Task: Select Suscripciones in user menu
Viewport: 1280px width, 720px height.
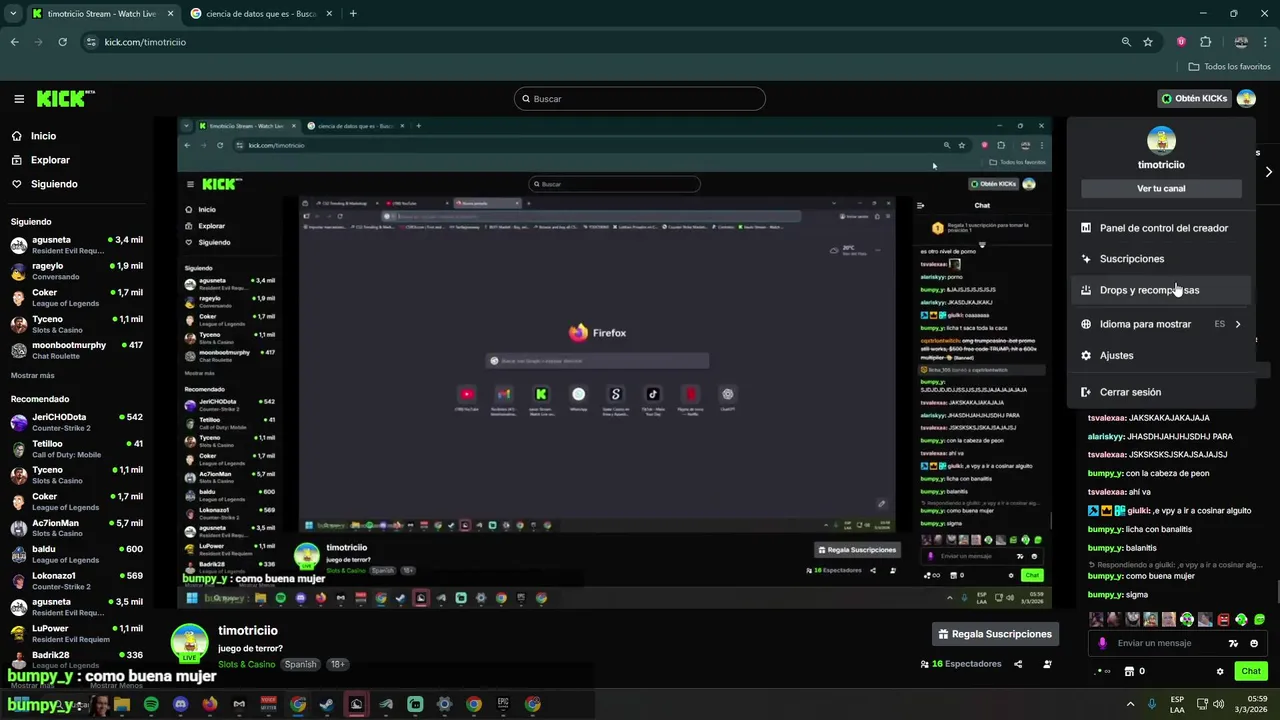Action: click(x=1161, y=259)
